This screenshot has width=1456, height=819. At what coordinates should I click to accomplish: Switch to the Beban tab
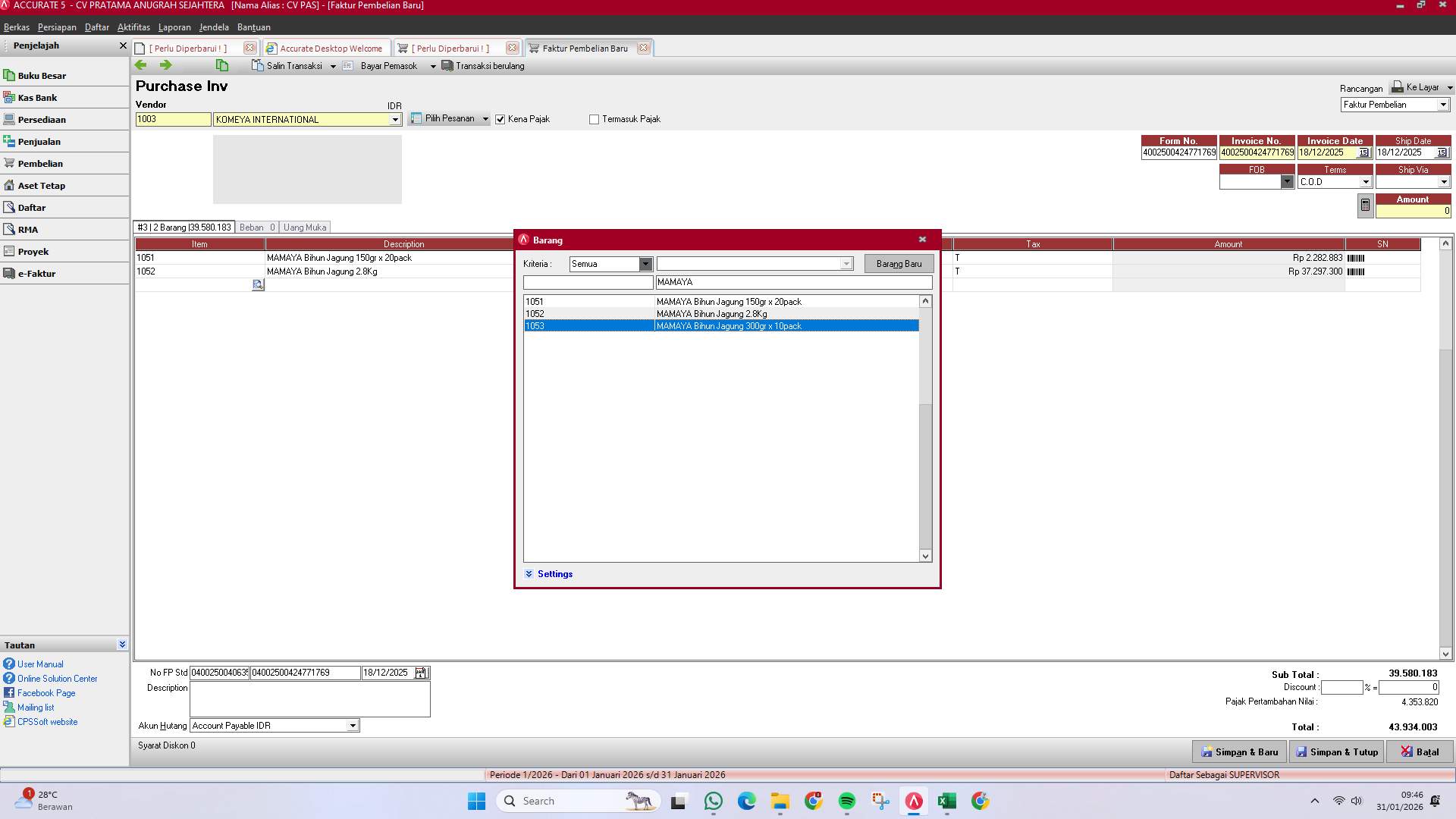(x=257, y=227)
